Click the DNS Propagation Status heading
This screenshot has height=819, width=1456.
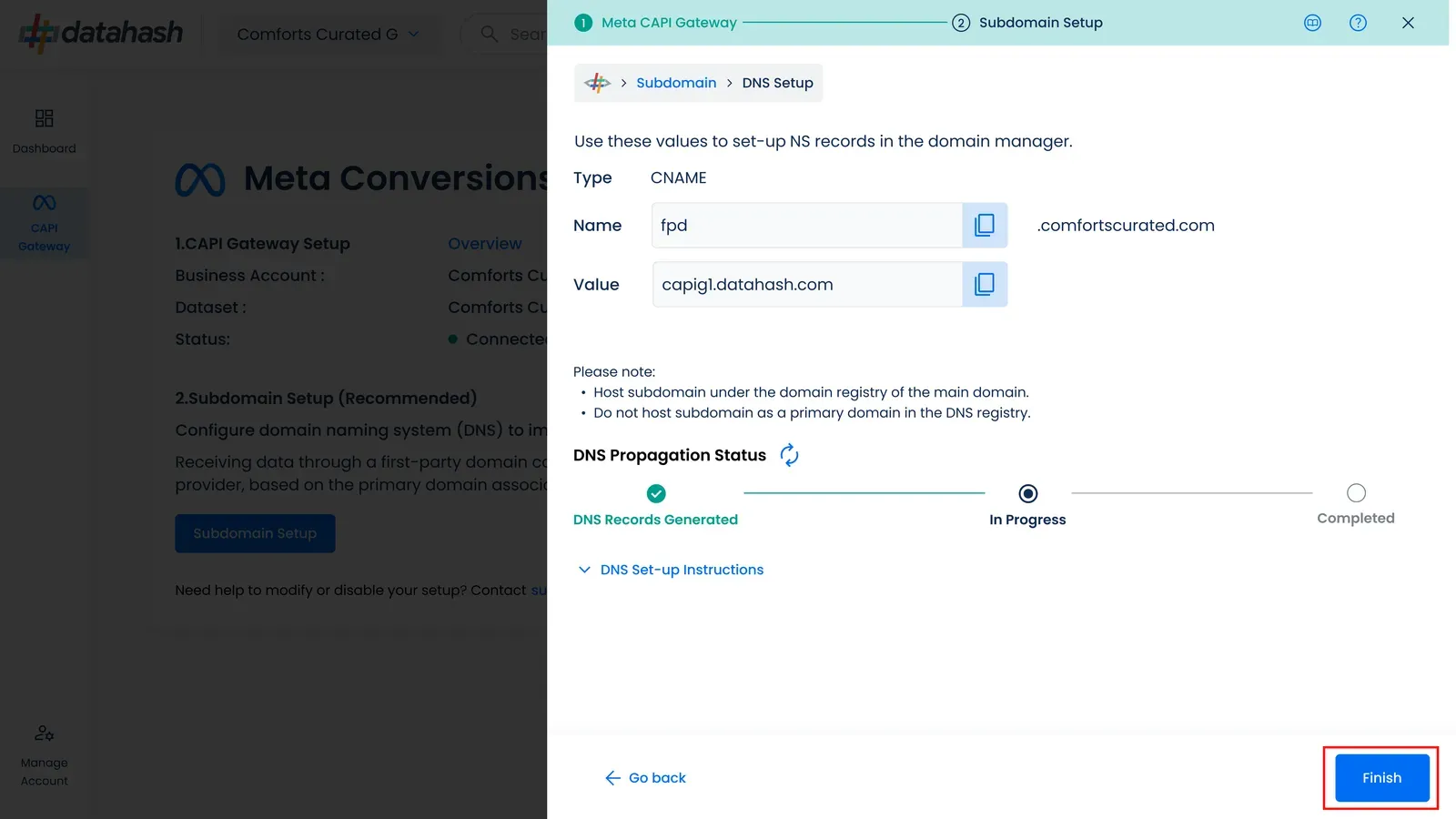670,455
